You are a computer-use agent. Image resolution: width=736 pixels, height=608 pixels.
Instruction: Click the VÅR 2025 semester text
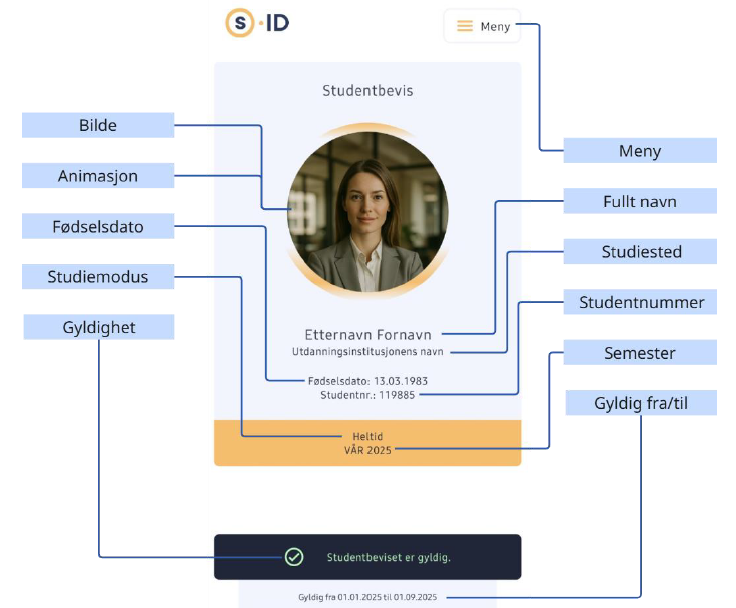tap(367, 450)
